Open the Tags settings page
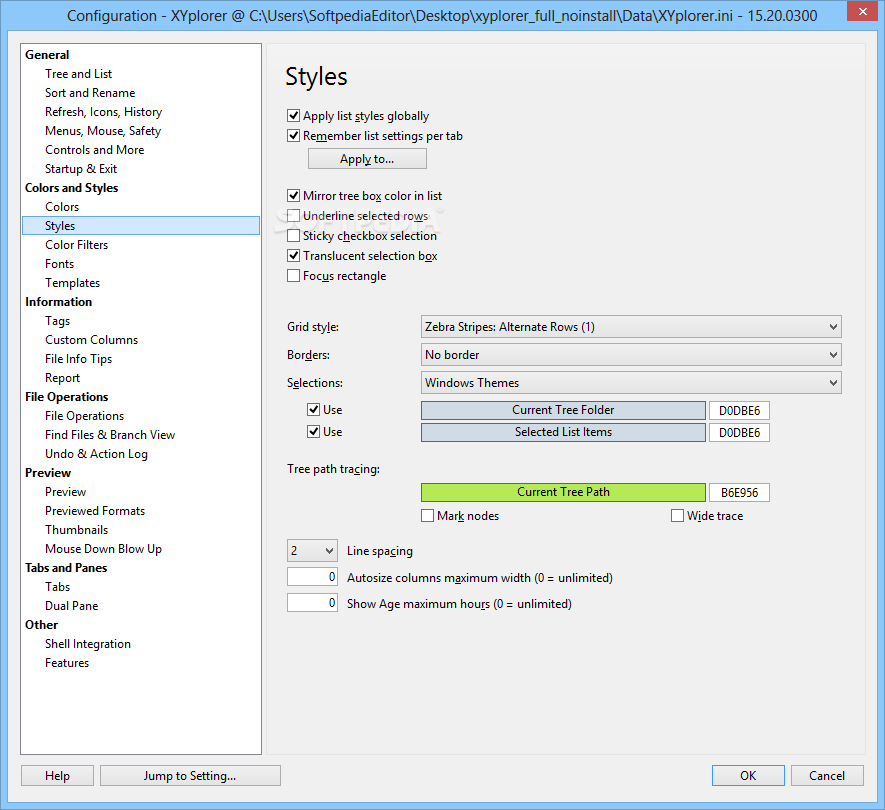Viewport: 885px width, 810px height. click(x=58, y=321)
